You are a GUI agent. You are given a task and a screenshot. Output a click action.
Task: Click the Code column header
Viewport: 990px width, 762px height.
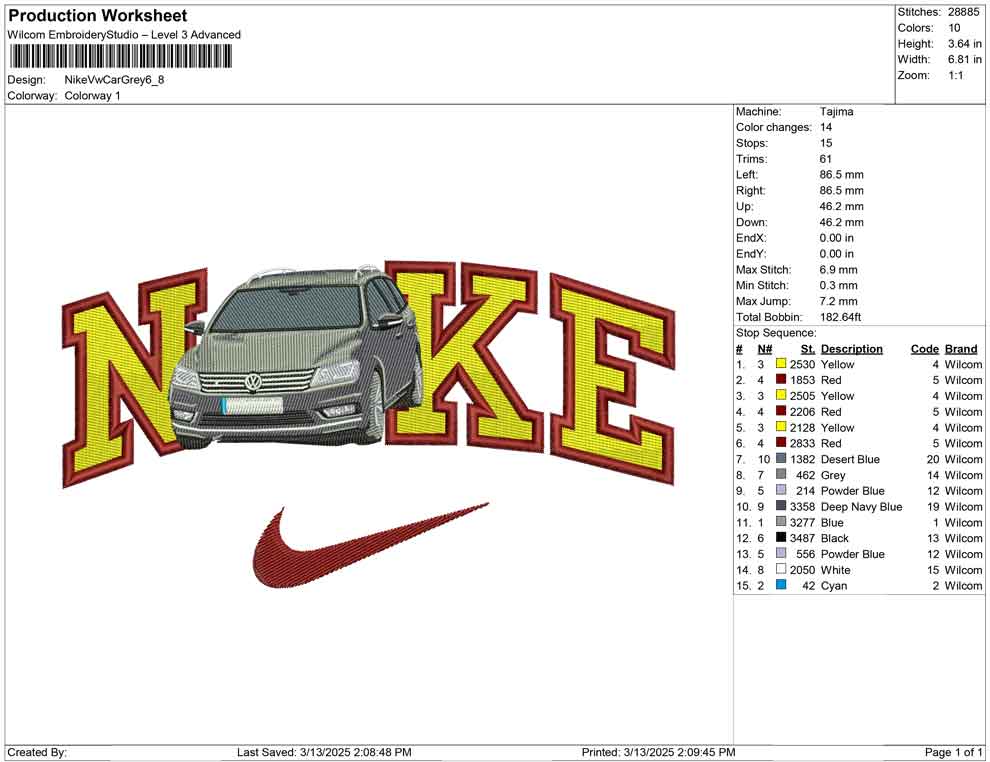tap(924, 348)
